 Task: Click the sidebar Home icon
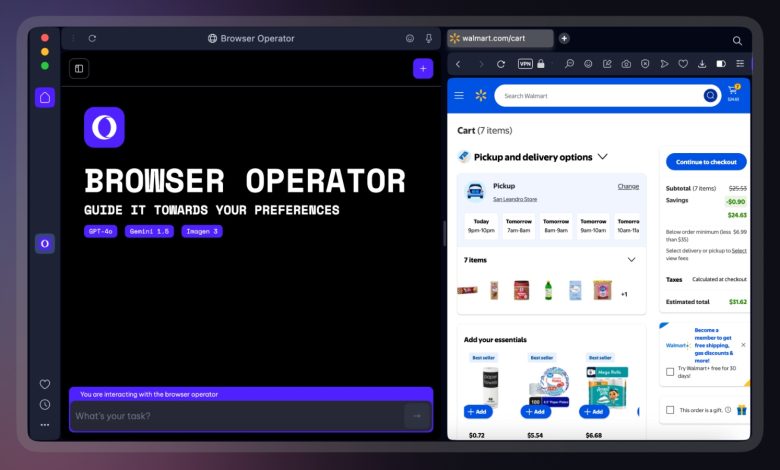[45, 97]
